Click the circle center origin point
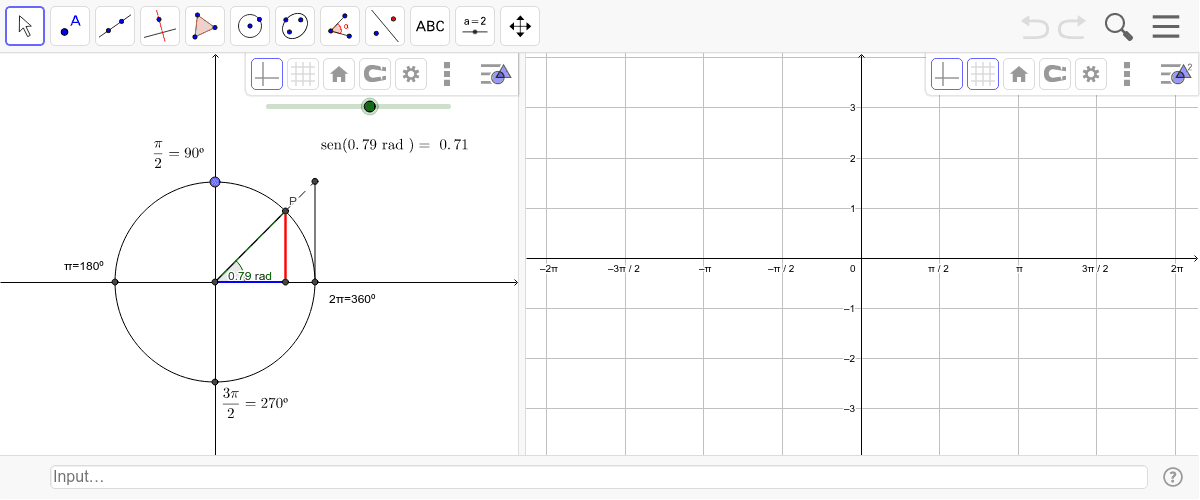The image size is (1200, 500). point(215,282)
